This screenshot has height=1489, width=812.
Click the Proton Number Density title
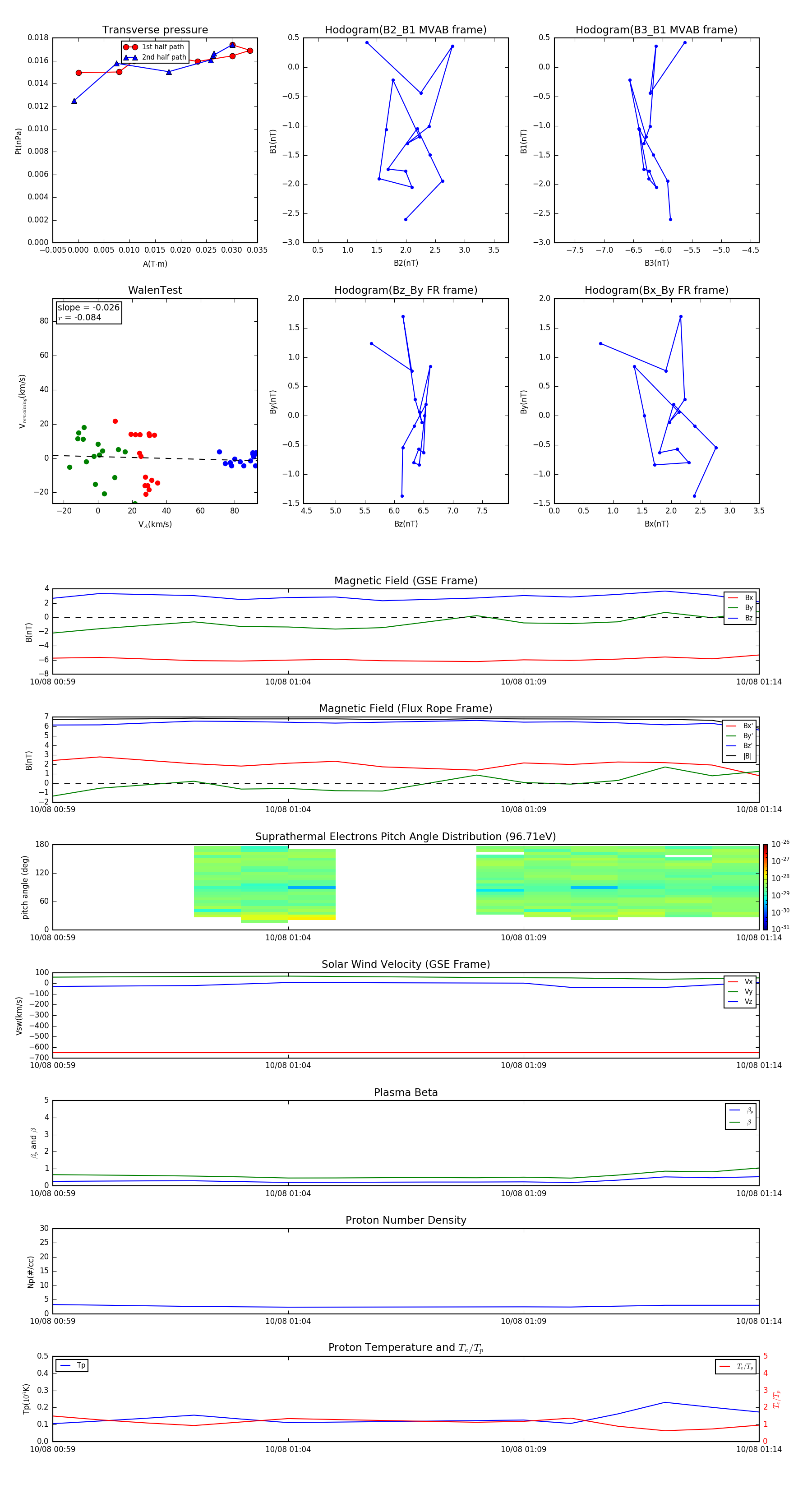pyautogui.click(x=406, y=1220)
